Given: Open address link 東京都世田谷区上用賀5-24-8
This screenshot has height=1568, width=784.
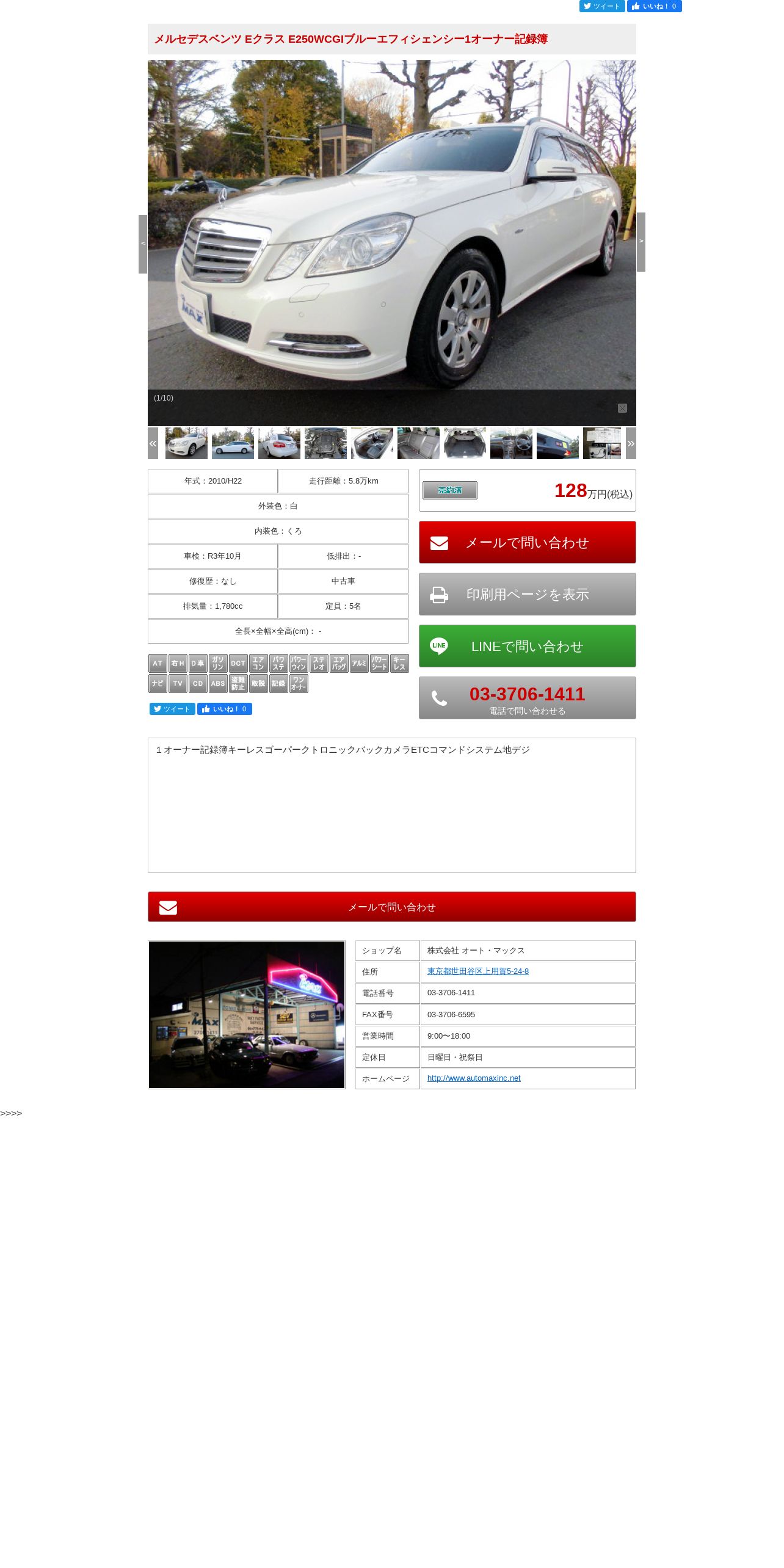Looking at the screenshot, I should tap(478, 971).
